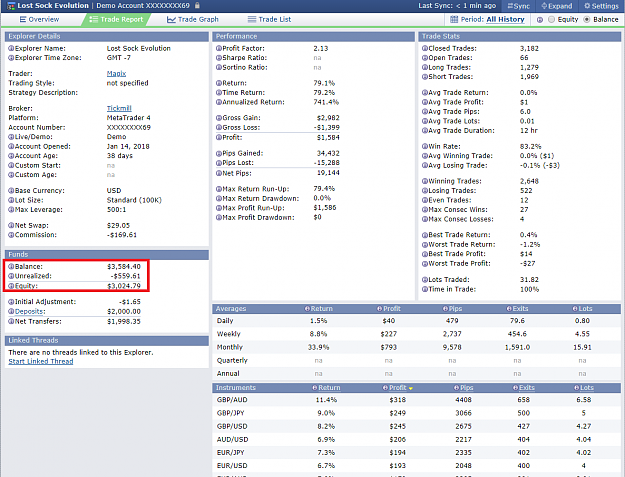625x477 pixels.
Task: Click Averages Profit column header
Action: pyautogui.click(x=391, y=308)
